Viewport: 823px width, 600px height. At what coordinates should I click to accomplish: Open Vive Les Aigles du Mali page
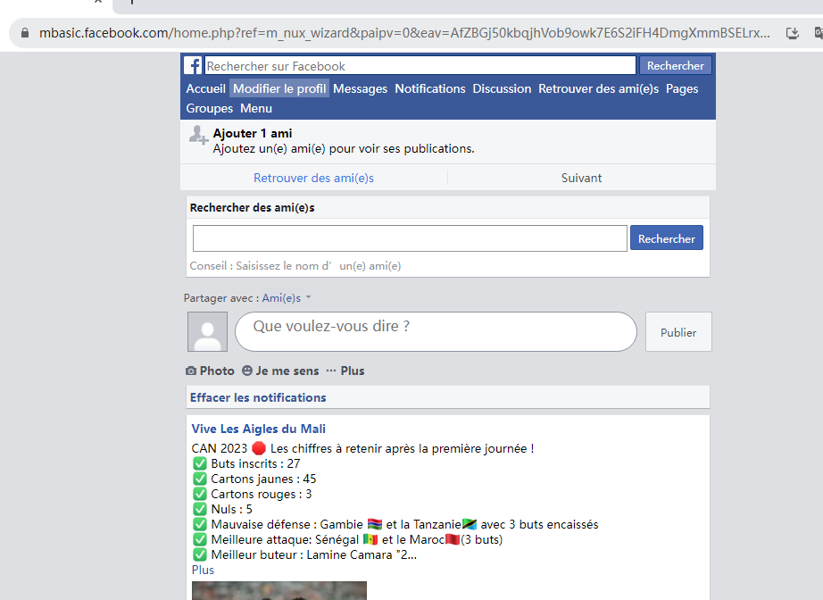pos(258,429)
